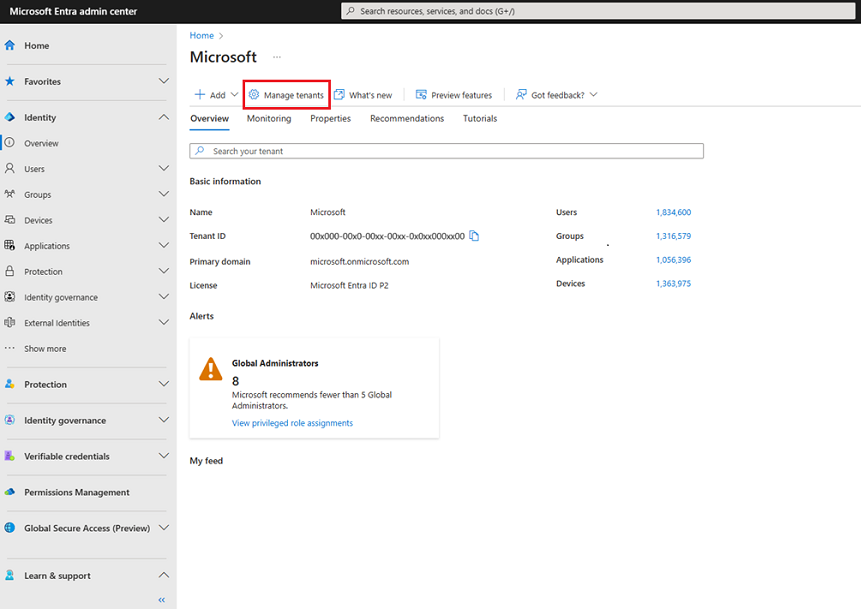Click the Home house icon in sidebar
This screenshot has width=861, height=609.
click(x=10, y=46)
